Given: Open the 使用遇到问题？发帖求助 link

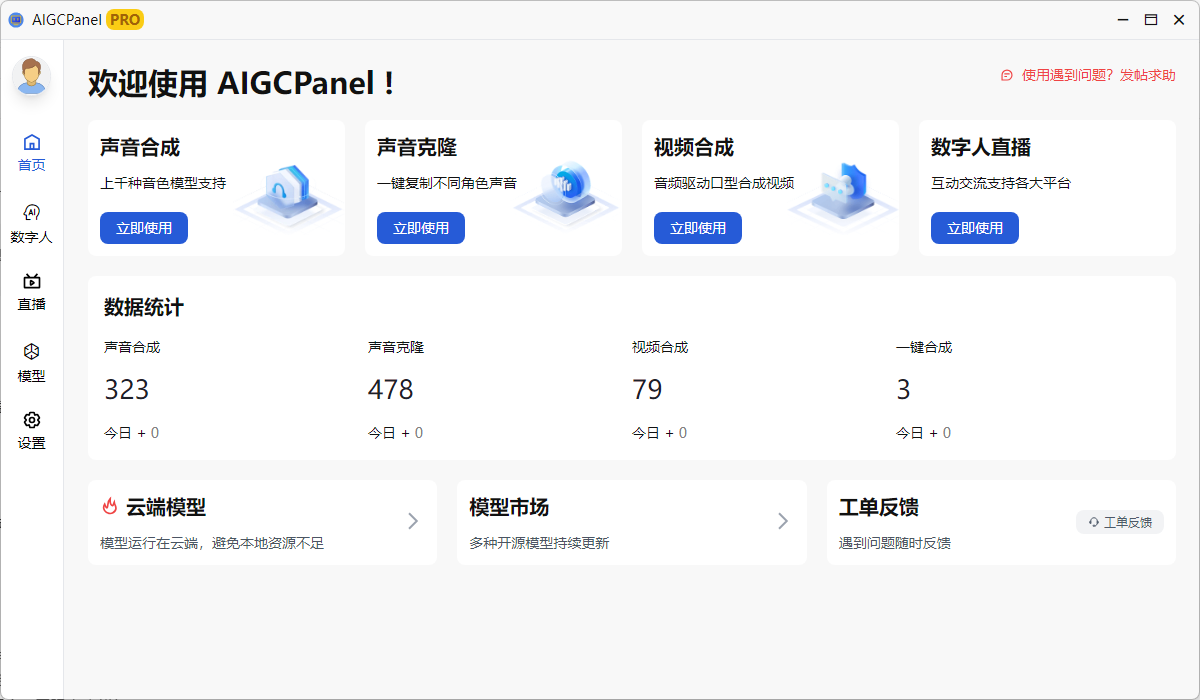Looking at the screenshot, I should 1089,75.
